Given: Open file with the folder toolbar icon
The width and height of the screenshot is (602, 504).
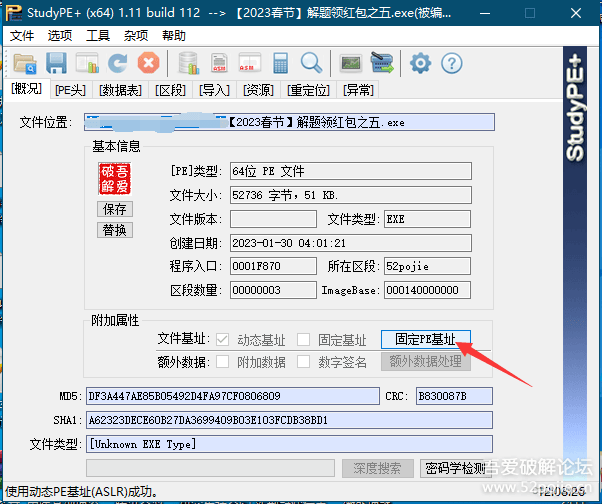Looking at the screenshot, I should click(25, 63).
